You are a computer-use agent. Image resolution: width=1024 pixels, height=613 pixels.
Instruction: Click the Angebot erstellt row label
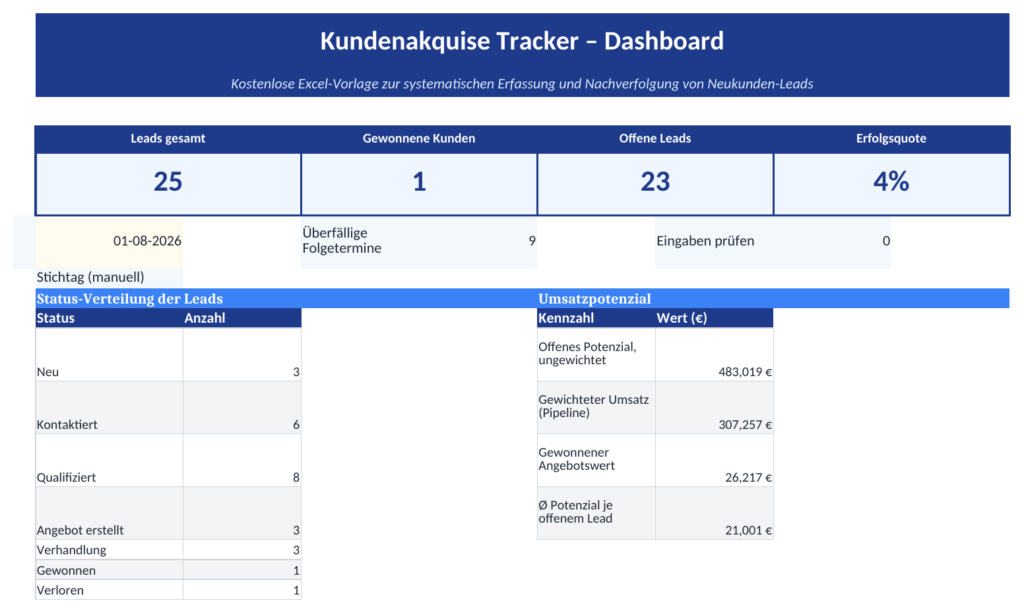pos(80,530)
